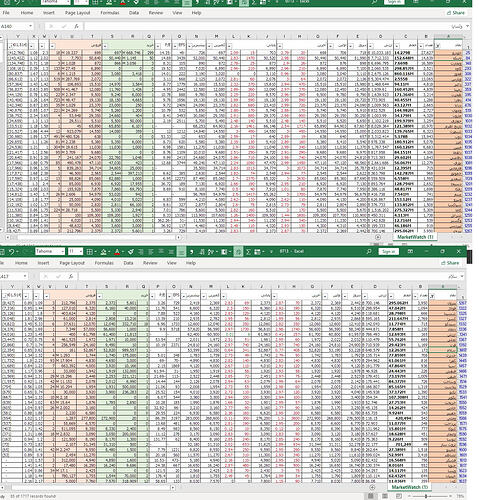The height and width of the screenshot is (500, 479).
Task: Click the New Sheet plus button in the upper window
Action: [x=378, y=237]
